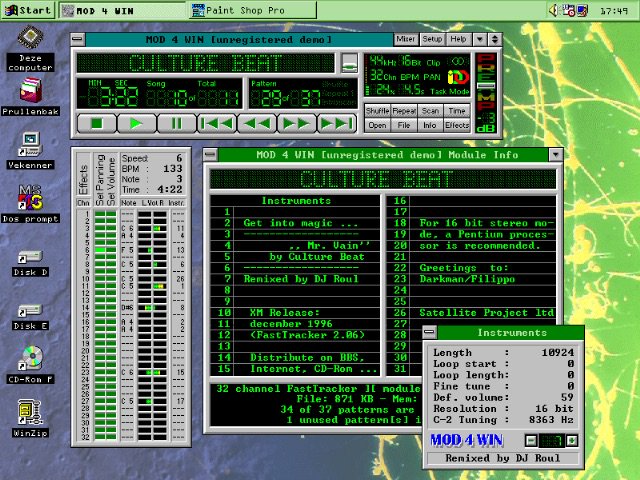This screenshot has height=480, width=640.
Task: Click the up-down arrow in the player title bar
Action: pyautogui.click(x=495, y=39)
